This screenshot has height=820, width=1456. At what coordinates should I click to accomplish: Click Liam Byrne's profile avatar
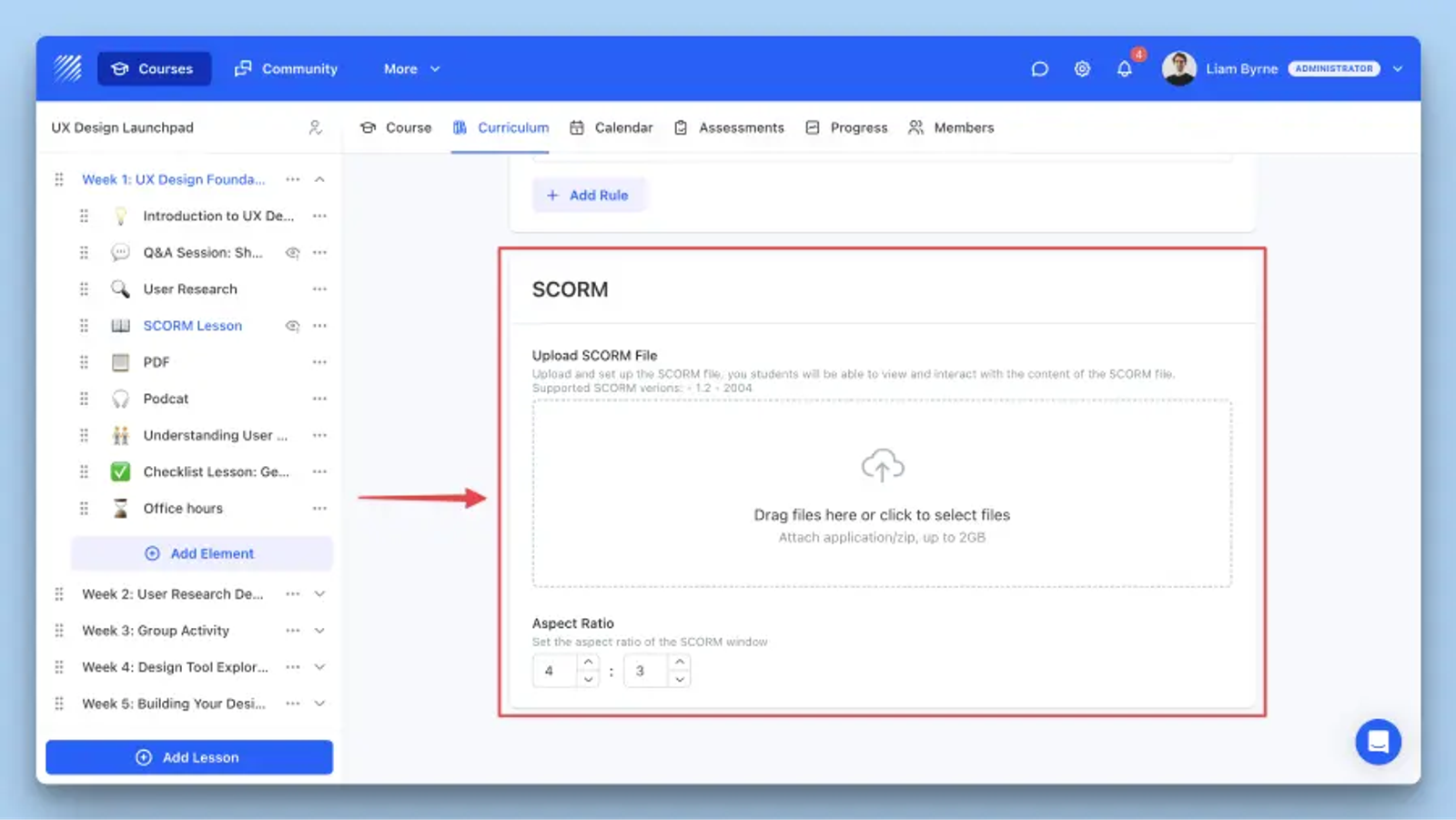click(1178, 68)
